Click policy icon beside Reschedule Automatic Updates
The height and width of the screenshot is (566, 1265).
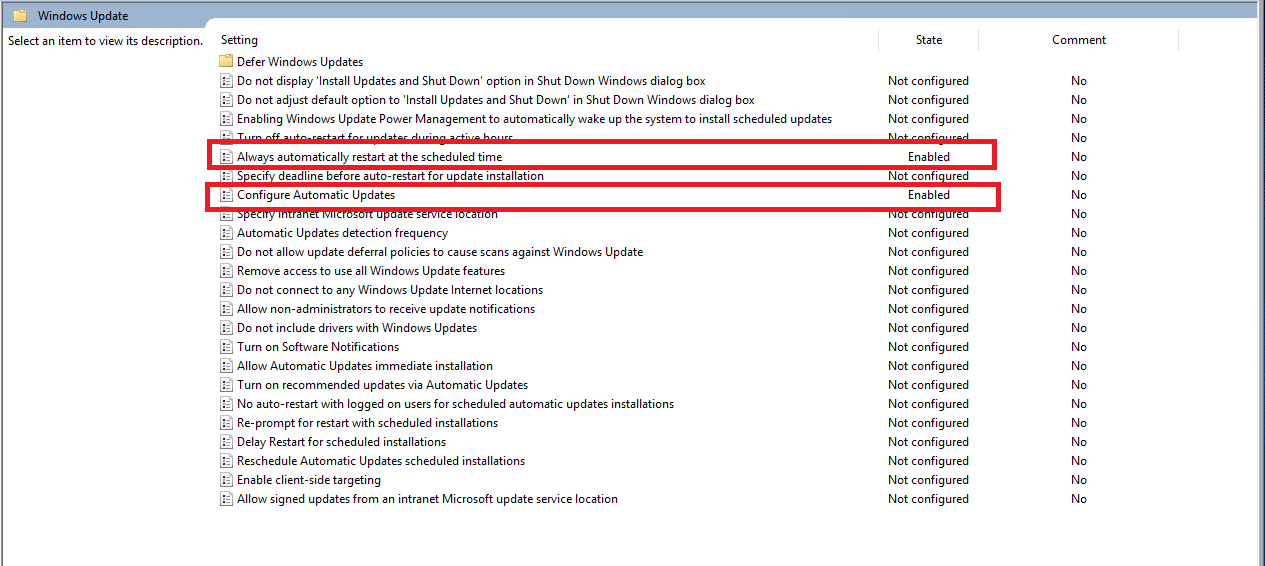tap(226, 461)
